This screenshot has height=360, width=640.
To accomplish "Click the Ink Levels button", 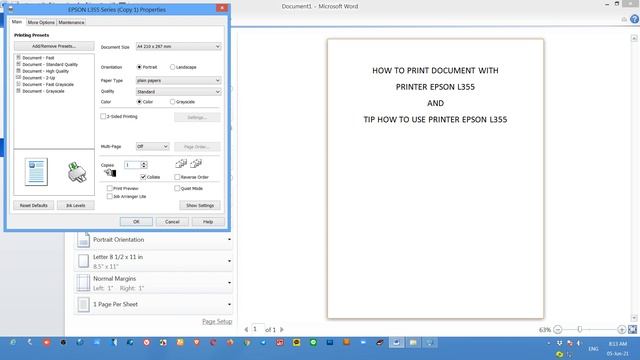I will (76, 205).
